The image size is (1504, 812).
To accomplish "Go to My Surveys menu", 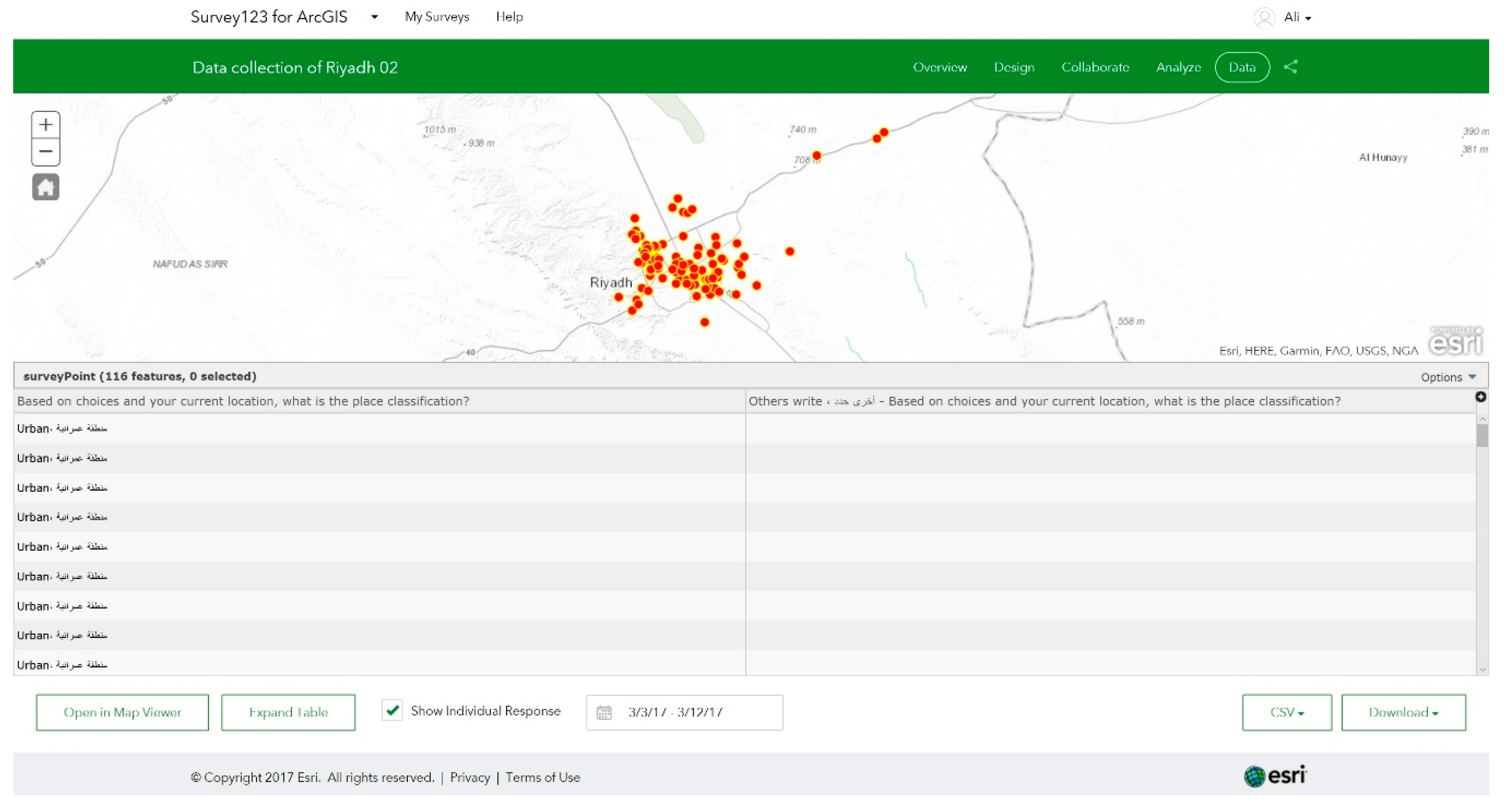I will 437,17.
